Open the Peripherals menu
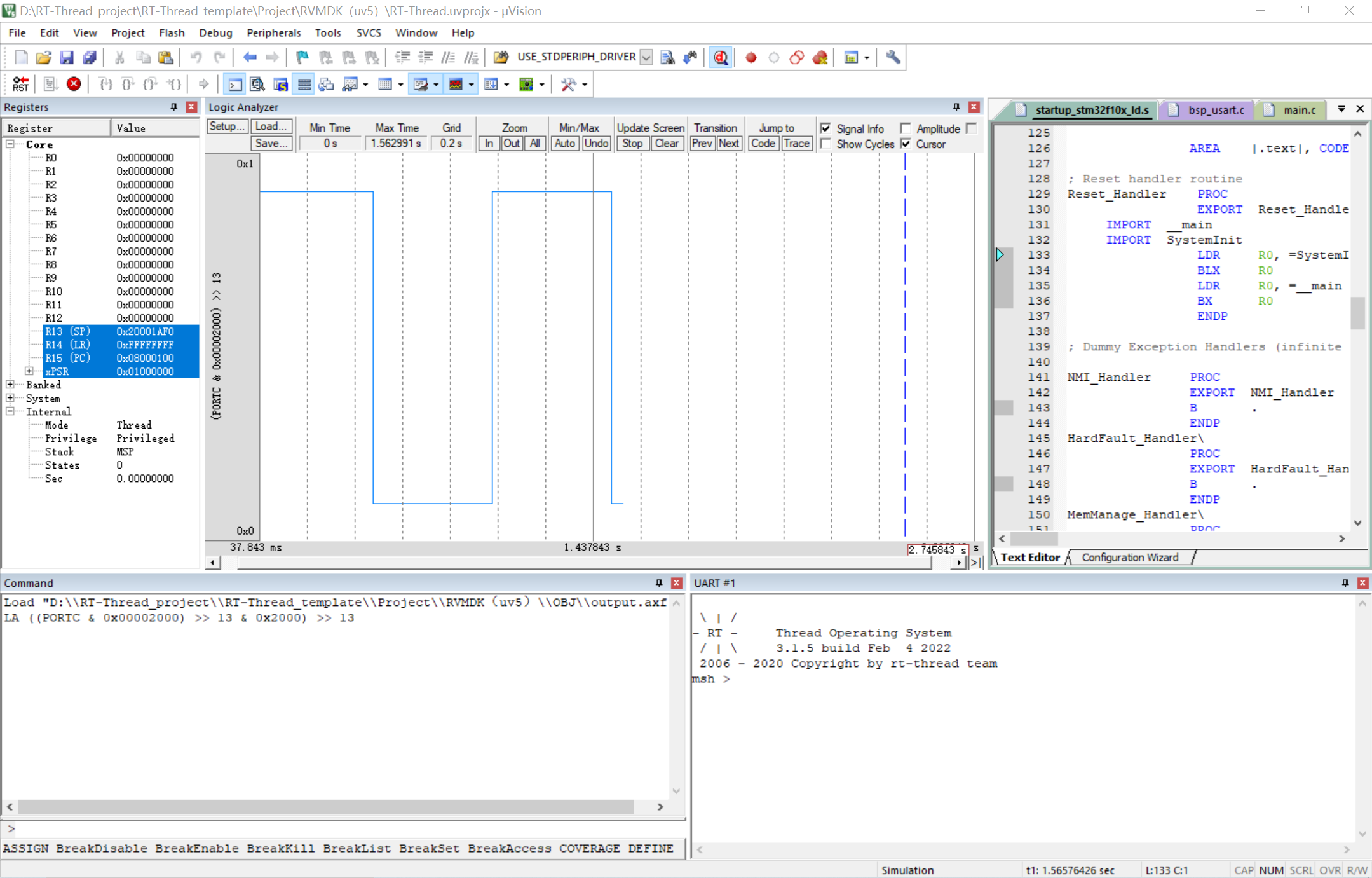Screen dimensions: 1372x878 273,32
